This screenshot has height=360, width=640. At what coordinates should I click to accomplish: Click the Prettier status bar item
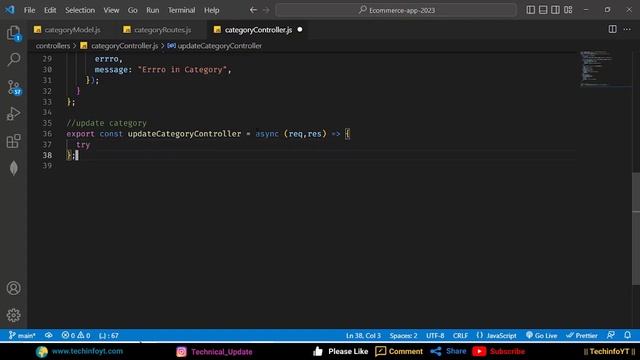click(582, 336)
